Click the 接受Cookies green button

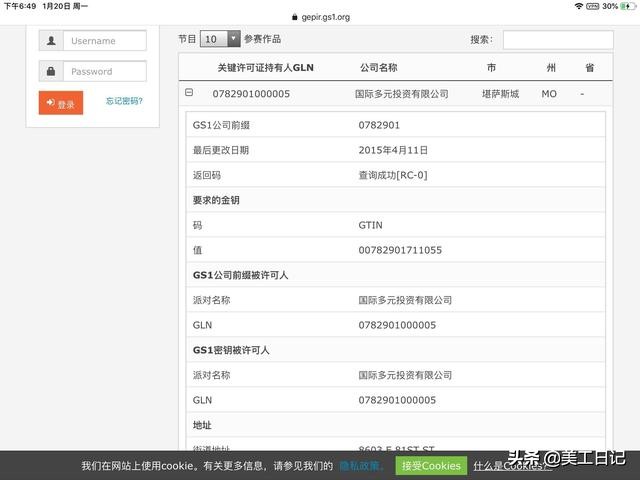point(431,466)
